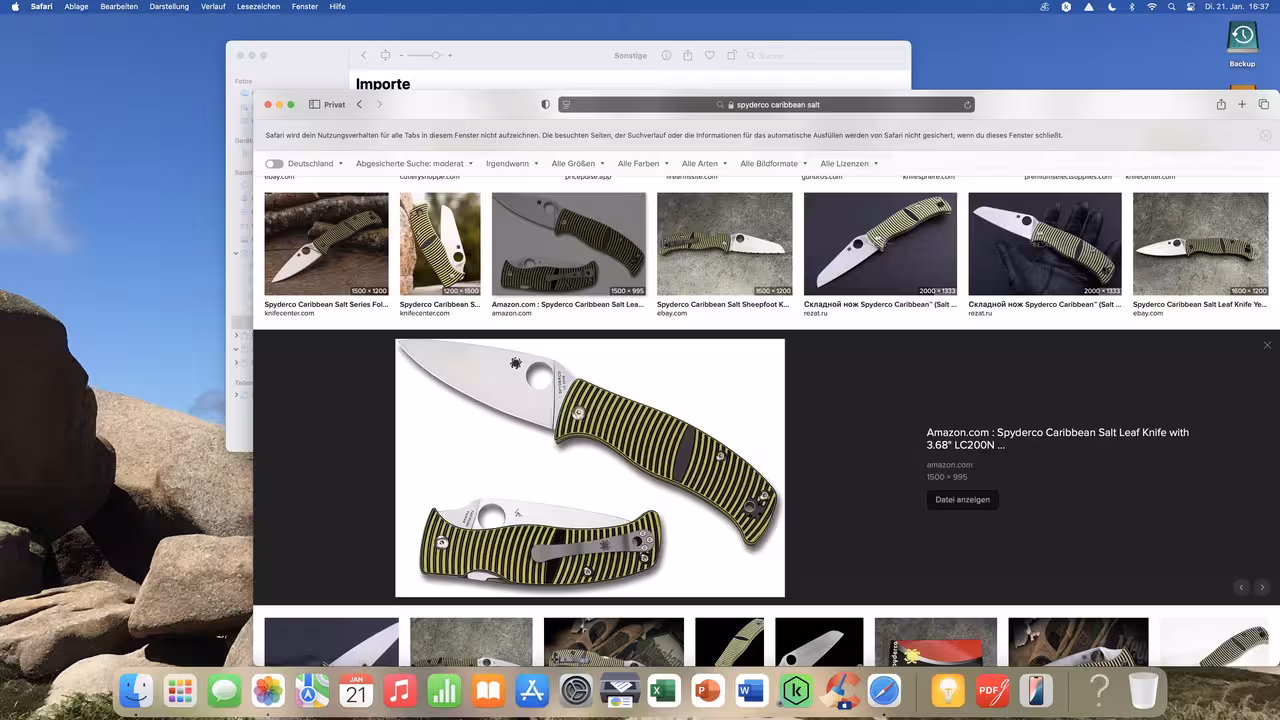
Task: Click the share icon in Photos window
Action: click(x=688, y=55)
